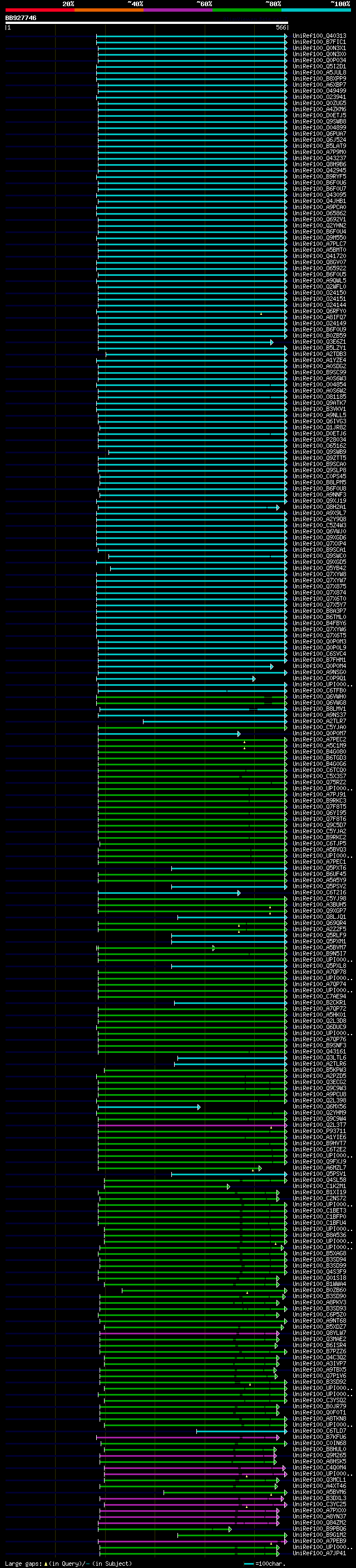356x1568 pixels.
Task: Select hit UniRef100_Q41720
Action: [319, 256]
